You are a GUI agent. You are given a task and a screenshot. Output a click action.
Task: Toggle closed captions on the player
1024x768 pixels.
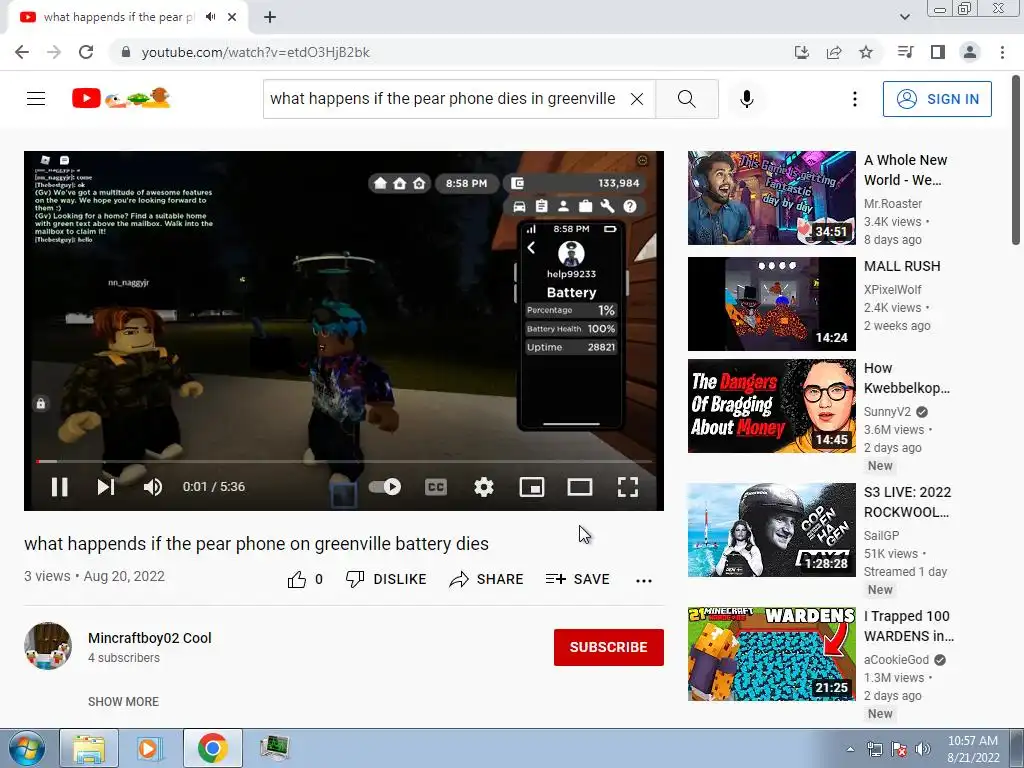[x=436, y=487]
